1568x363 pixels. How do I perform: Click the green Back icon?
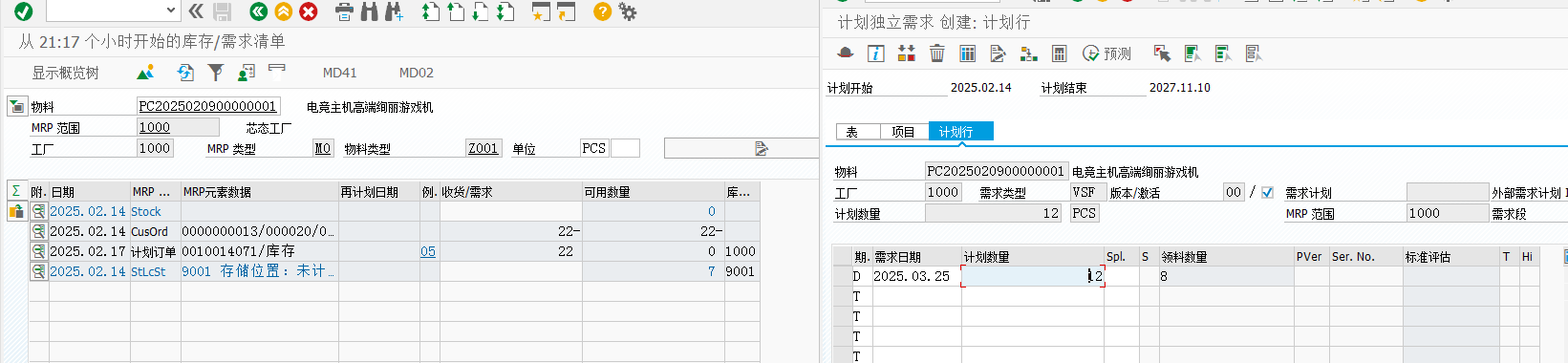(258, 11)
